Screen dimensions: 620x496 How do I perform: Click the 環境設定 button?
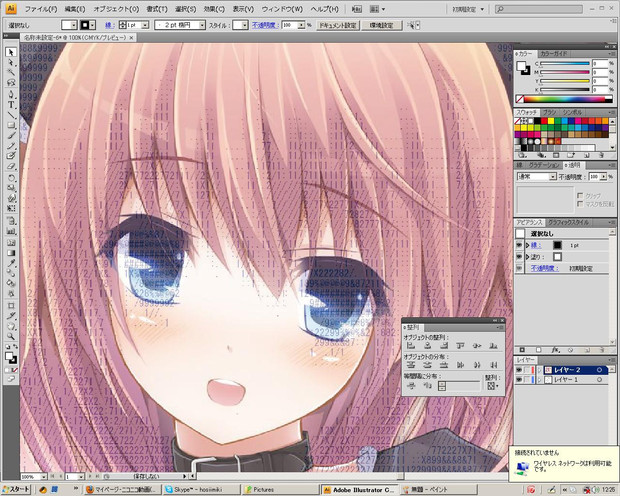pyautogui.click(x=381, y=25)
